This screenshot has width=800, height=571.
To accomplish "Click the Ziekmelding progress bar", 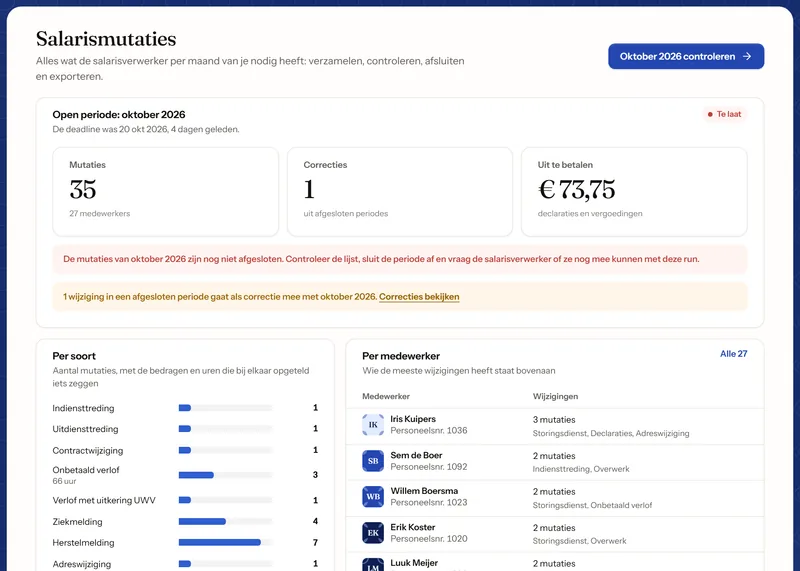I will (226, 522).
